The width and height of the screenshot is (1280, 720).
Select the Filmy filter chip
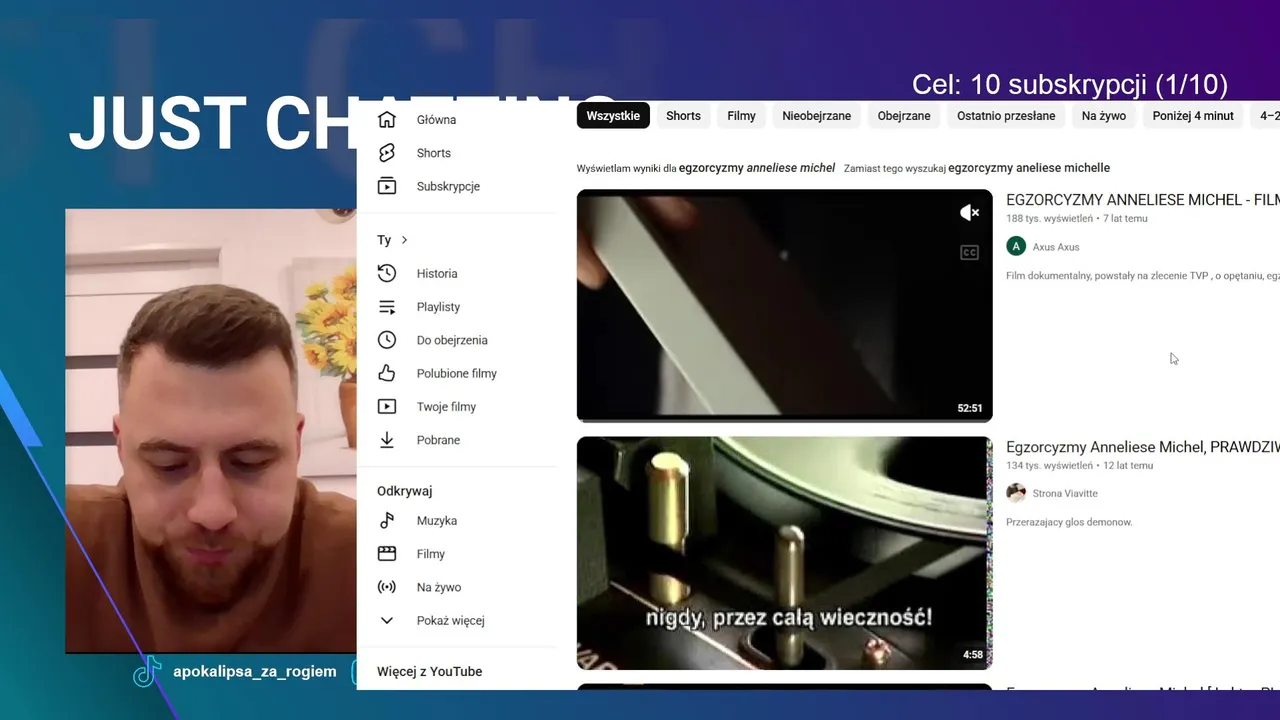point(741,116)
